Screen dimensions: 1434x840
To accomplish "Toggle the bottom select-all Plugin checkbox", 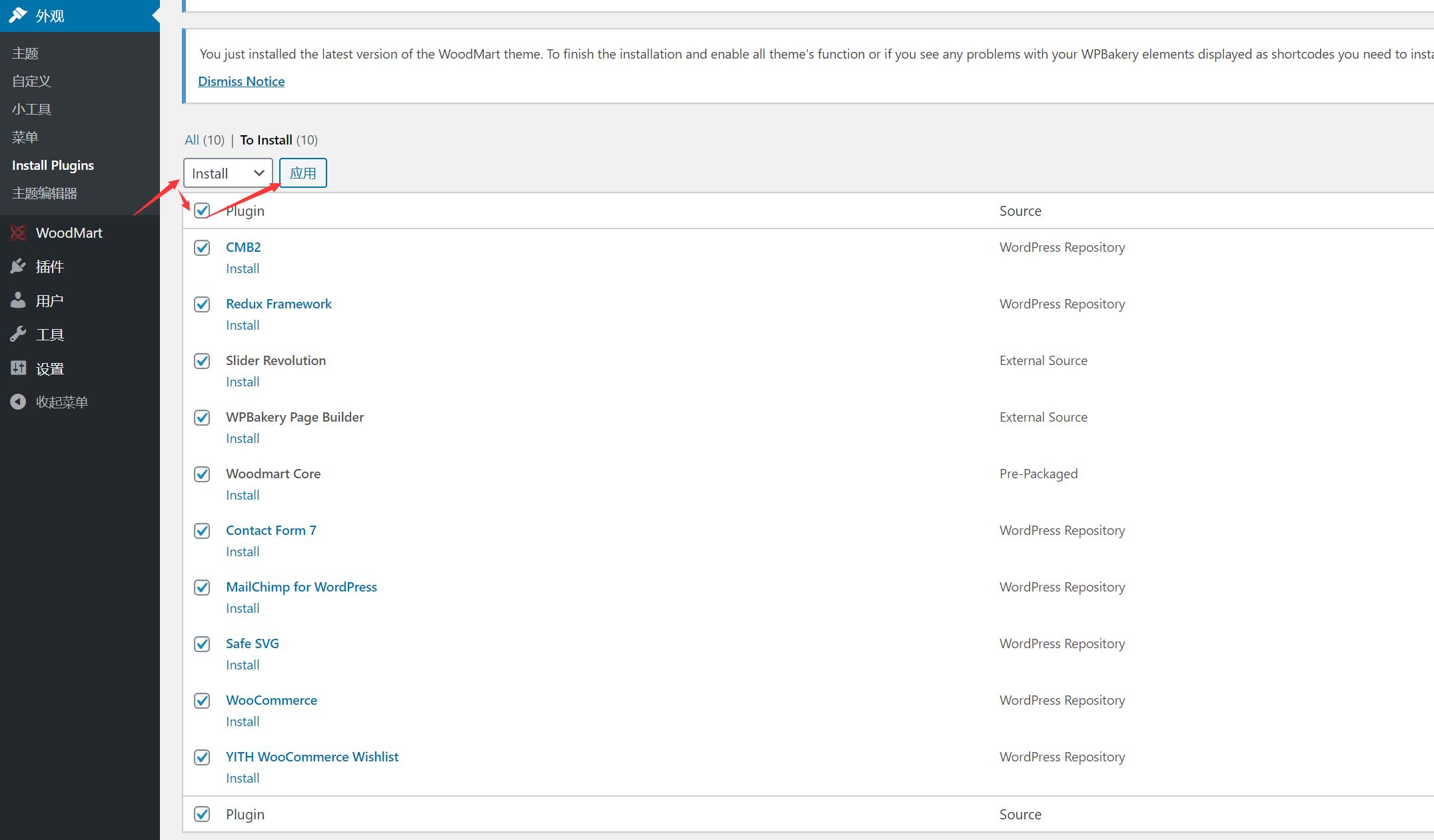I will [x=202, y=814].
